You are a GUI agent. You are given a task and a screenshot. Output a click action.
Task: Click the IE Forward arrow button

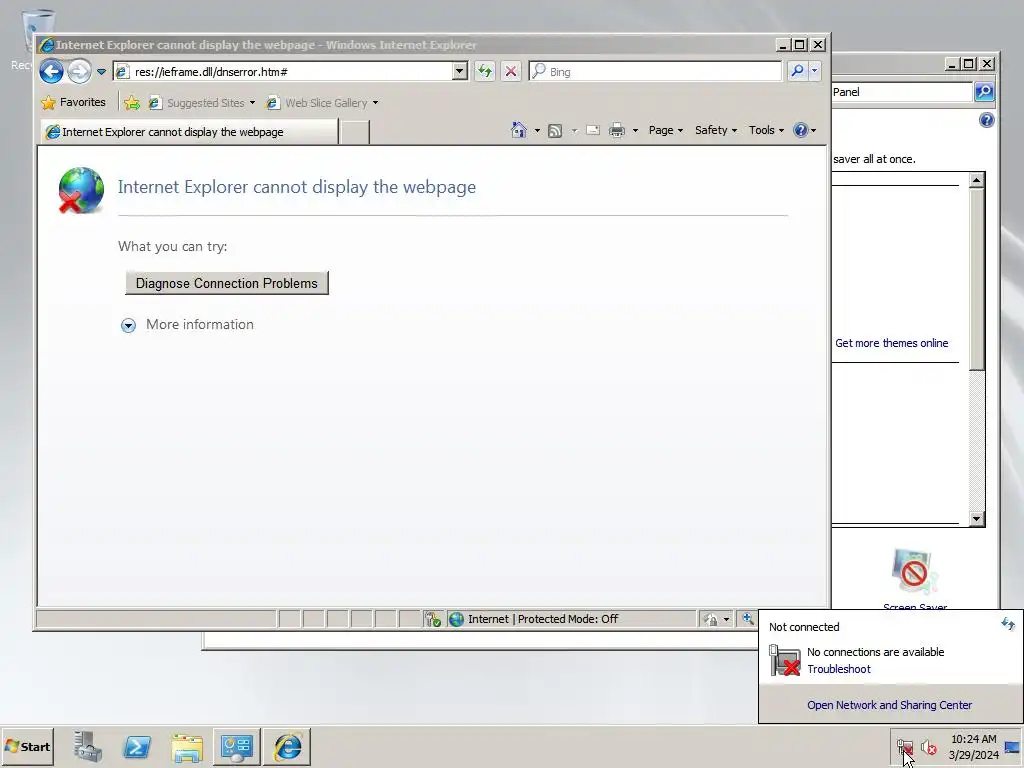(80, 71)
